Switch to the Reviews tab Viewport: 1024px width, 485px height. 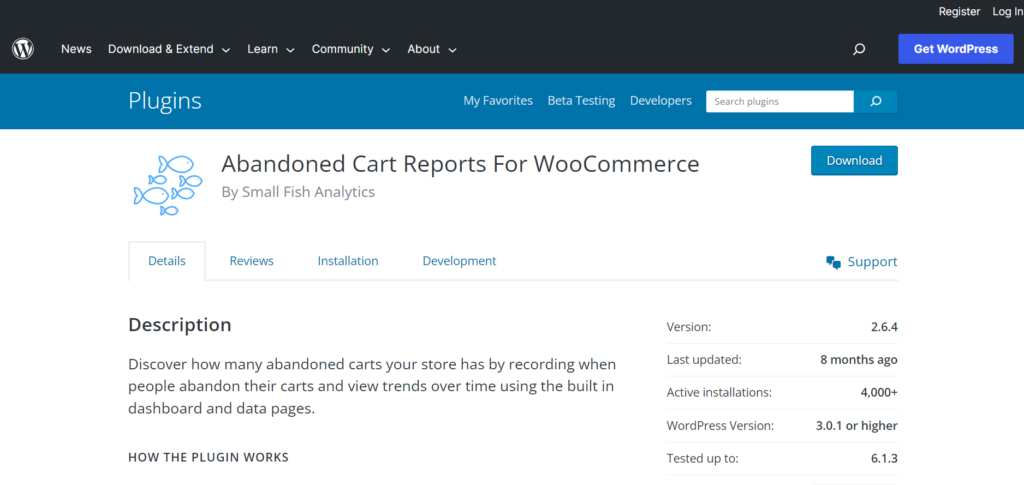(251, 261)
